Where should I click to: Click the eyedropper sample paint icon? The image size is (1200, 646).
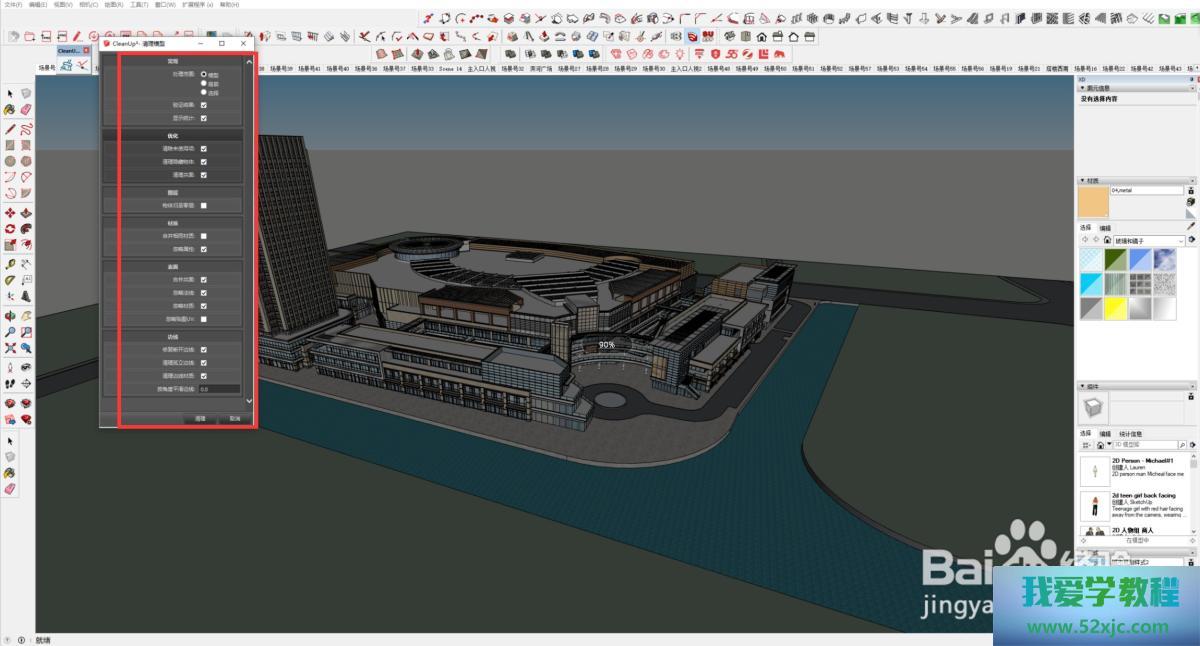tap(1190, 227)
